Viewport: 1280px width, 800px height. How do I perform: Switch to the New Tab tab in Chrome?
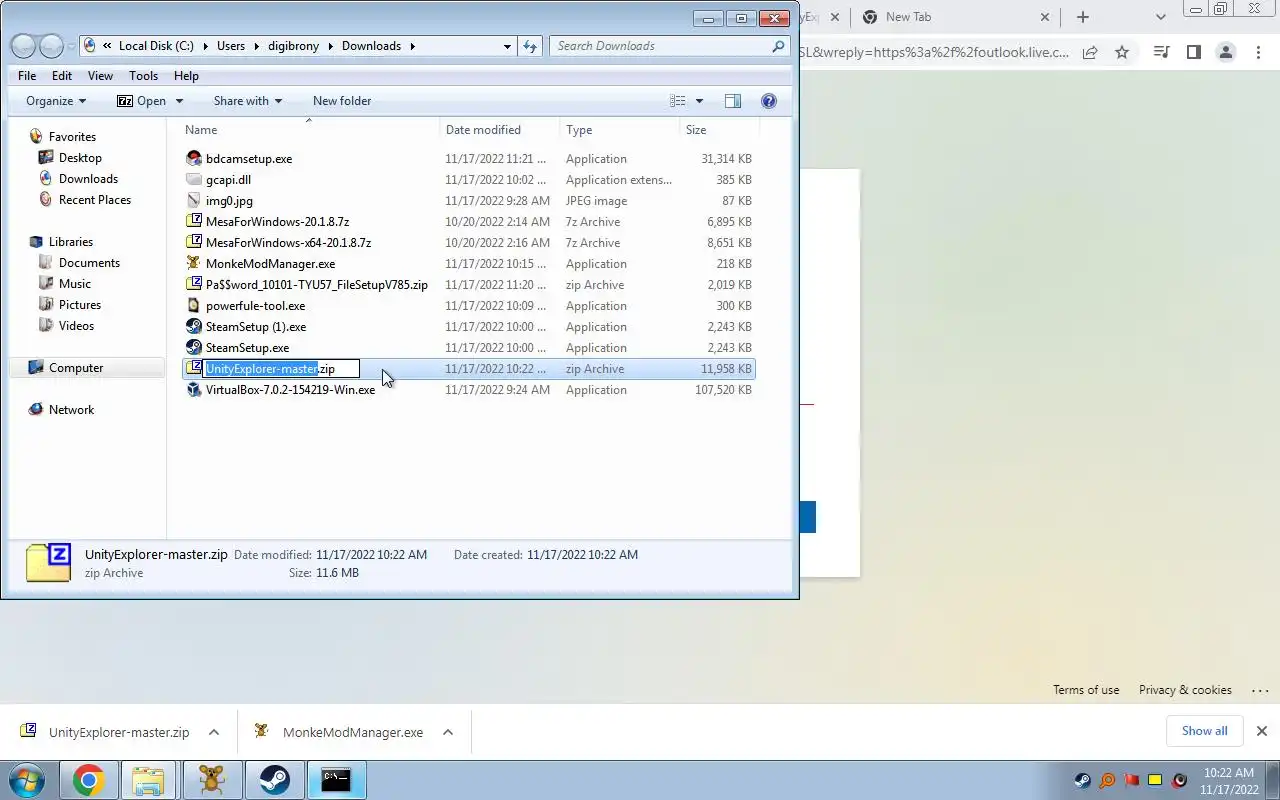(955, 17)
